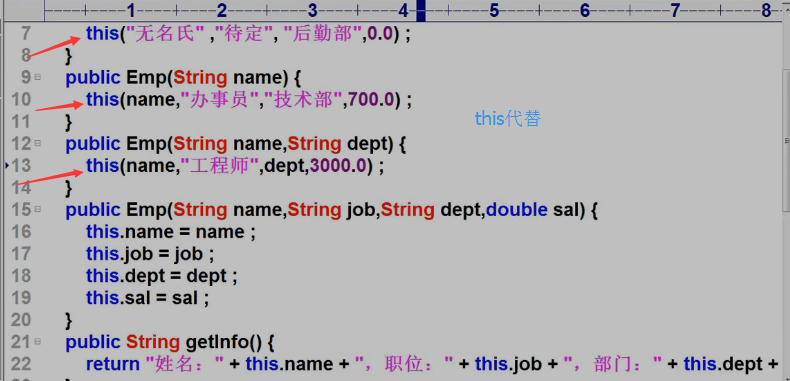The image size is (790, 381).
Task: Place the cursor in the string "待定"
Action: [x=242, y=34]
